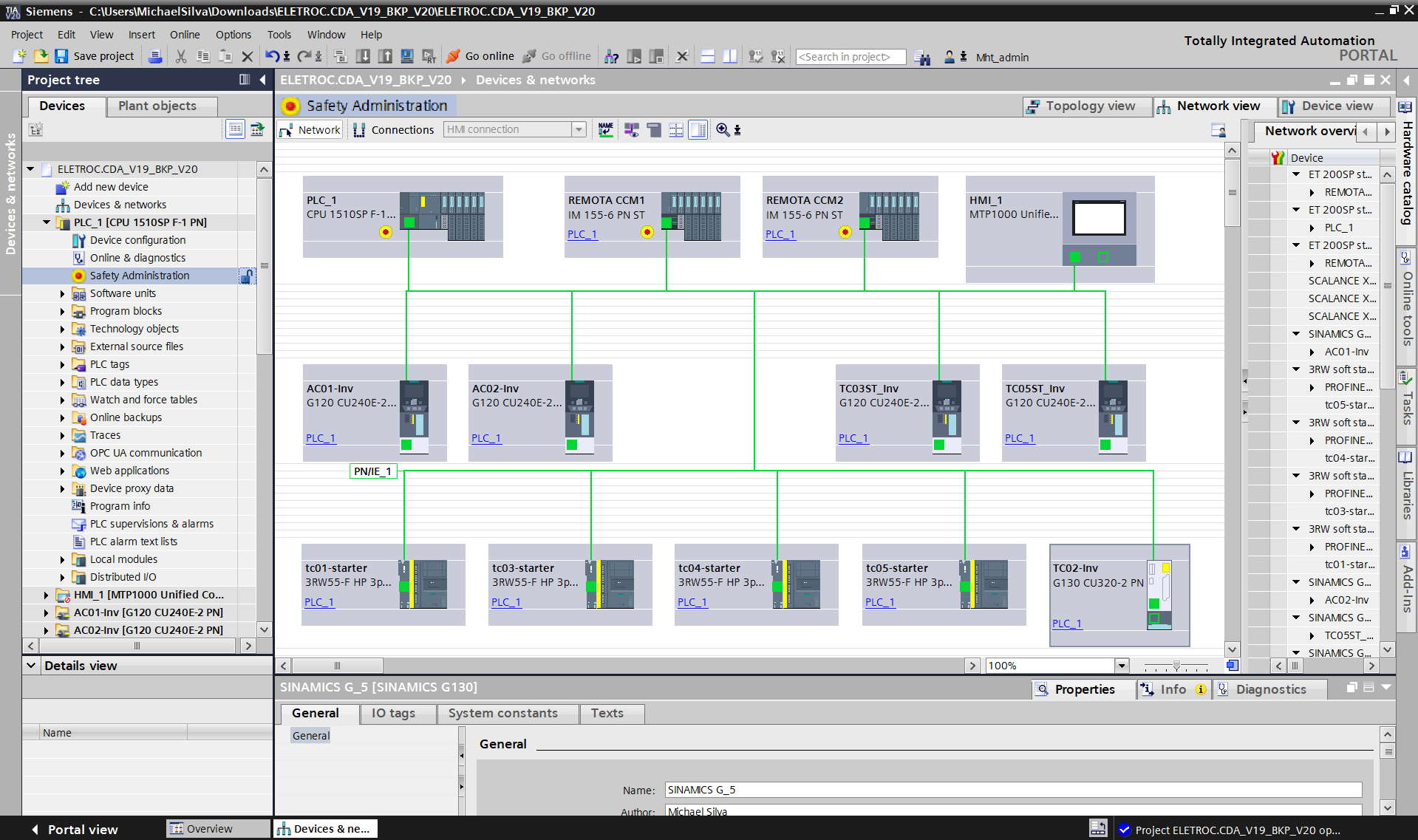Open the Online menu
Screen dimensions: 1418x840
click(x=185, y=35)
